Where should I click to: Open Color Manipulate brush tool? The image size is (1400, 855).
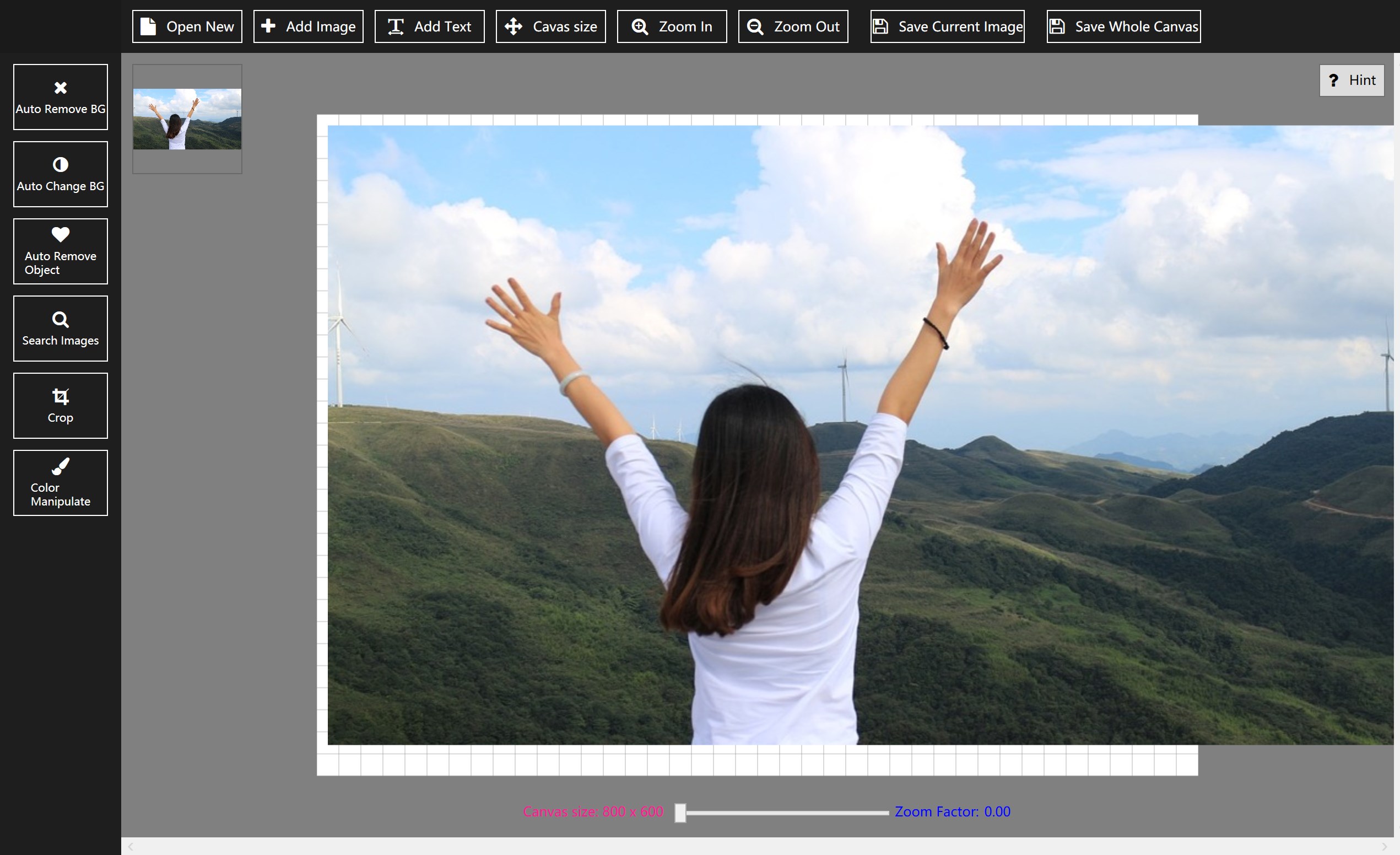pos(60,467)
